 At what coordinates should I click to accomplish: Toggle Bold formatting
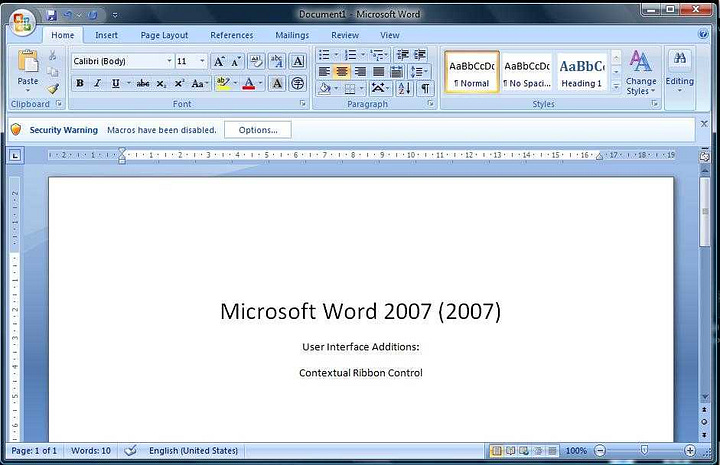(80, 84)
